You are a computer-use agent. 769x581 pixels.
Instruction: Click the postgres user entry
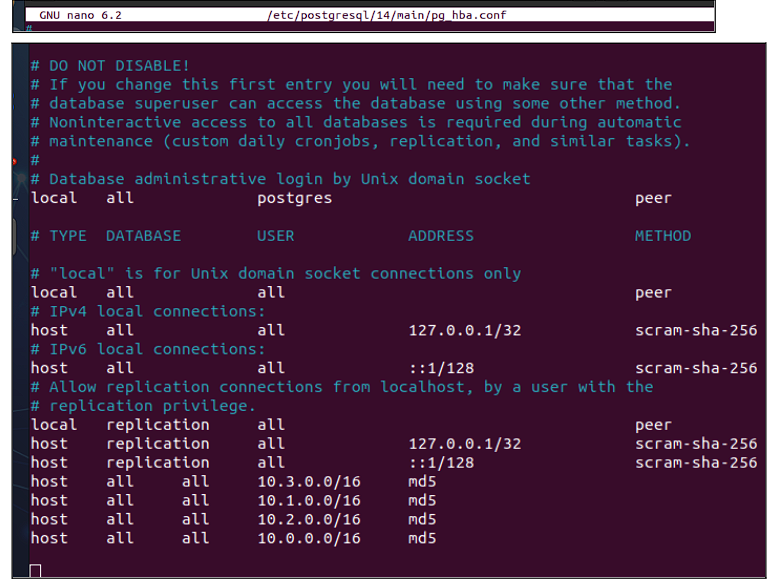[294, 198]
